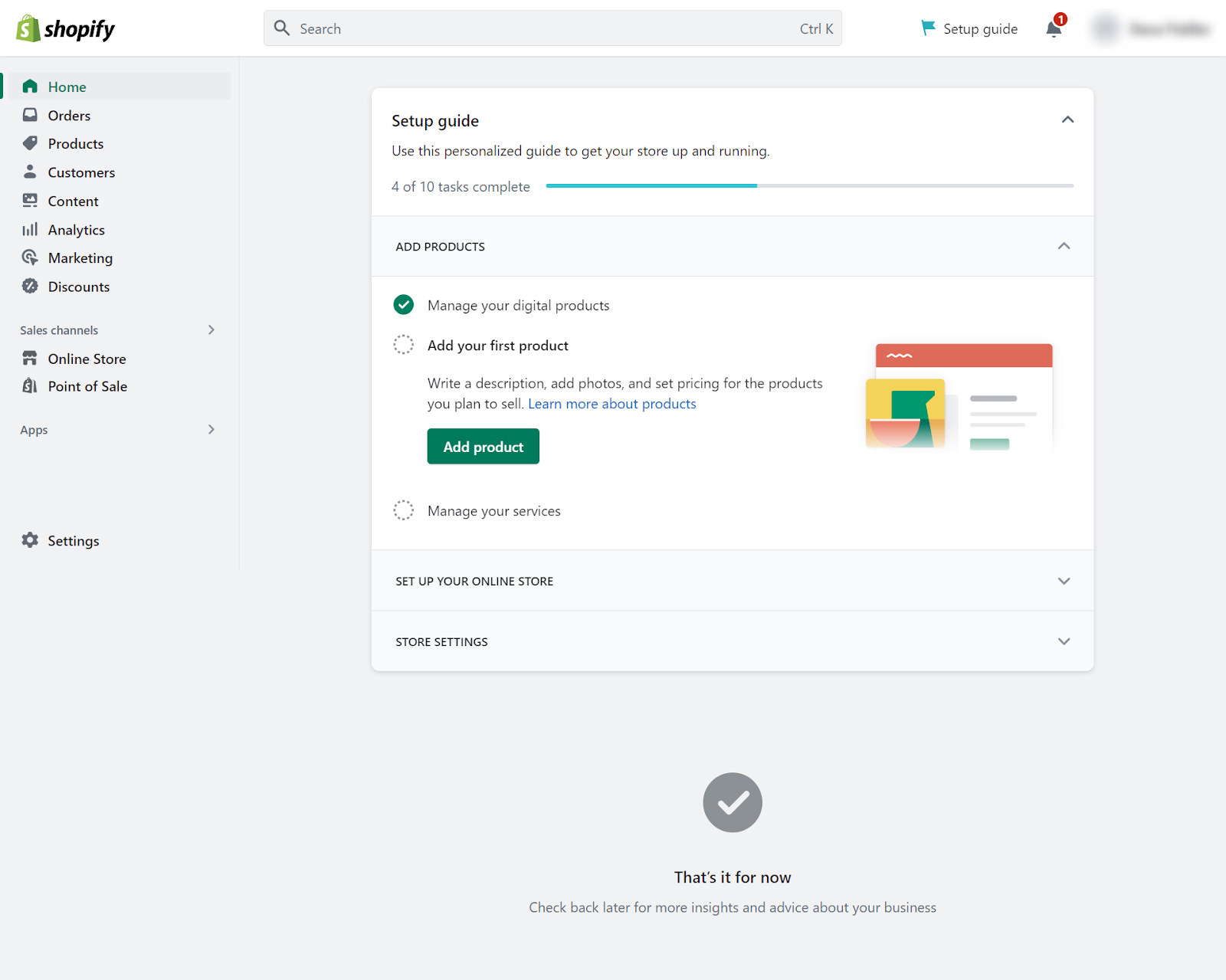Expand the Store settings section
Image resolution: width=1226 pixels, height=980 pixels.
click(1064, 641)
